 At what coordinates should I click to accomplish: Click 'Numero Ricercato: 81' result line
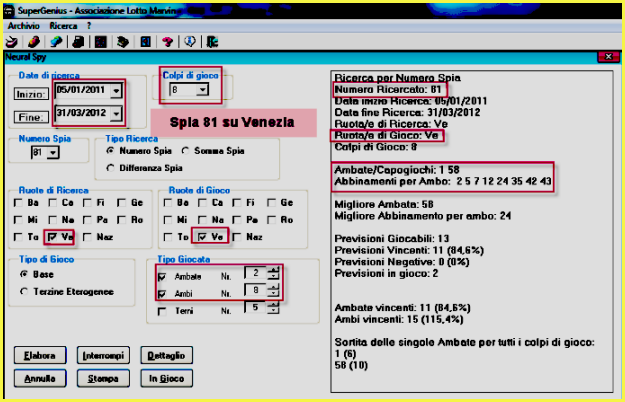point(388,89)
